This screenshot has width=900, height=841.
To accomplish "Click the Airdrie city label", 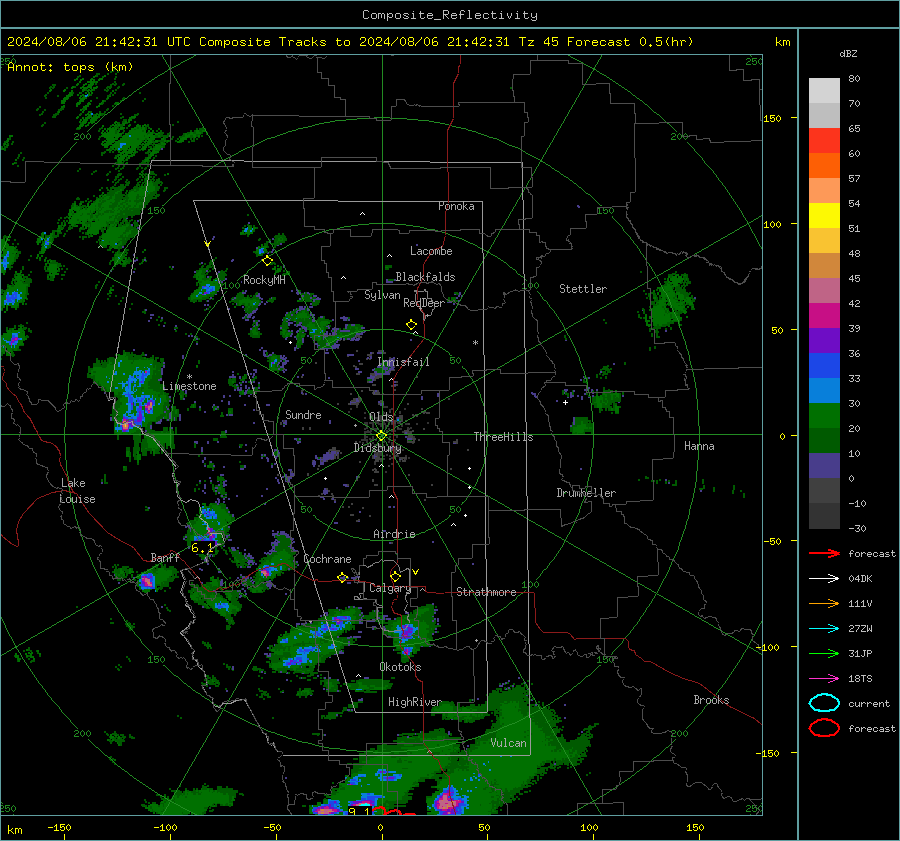I will pyautogui.click(x=394, y=534).
